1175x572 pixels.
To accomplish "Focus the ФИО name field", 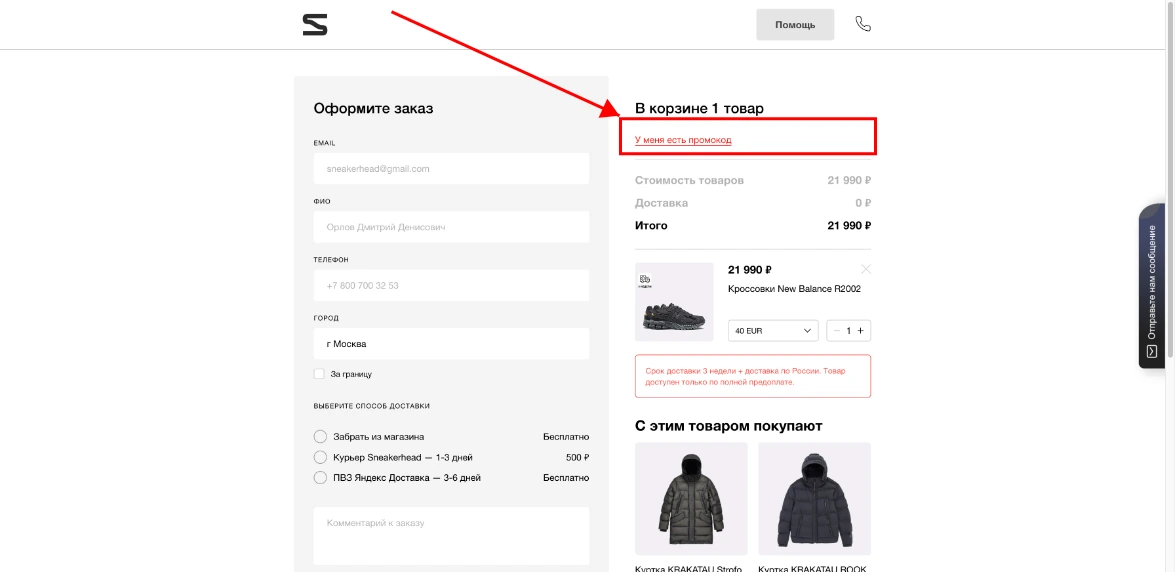I will pyautogui.click(x=451, y=226).
